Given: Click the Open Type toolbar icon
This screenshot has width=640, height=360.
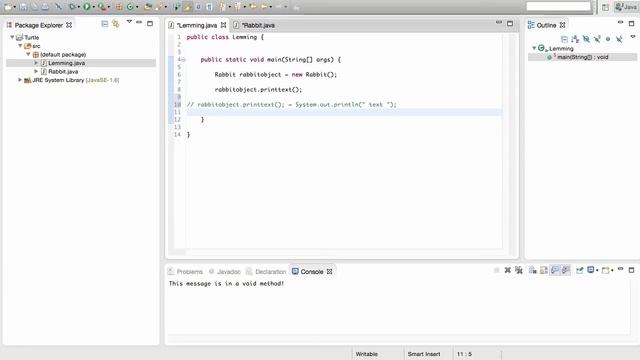Looking at the screenshot, I should (x=148, y=7).
